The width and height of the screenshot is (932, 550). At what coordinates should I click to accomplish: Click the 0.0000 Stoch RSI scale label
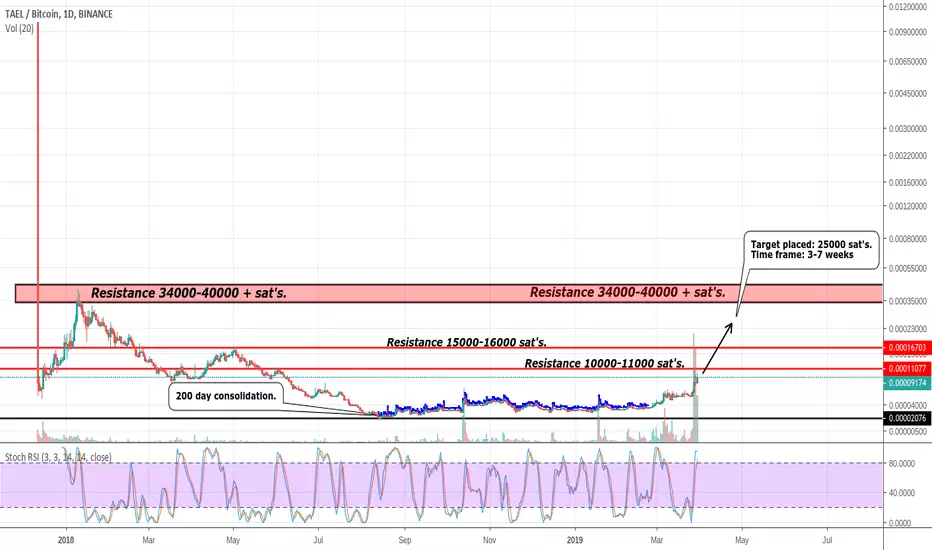pos(900,523)
